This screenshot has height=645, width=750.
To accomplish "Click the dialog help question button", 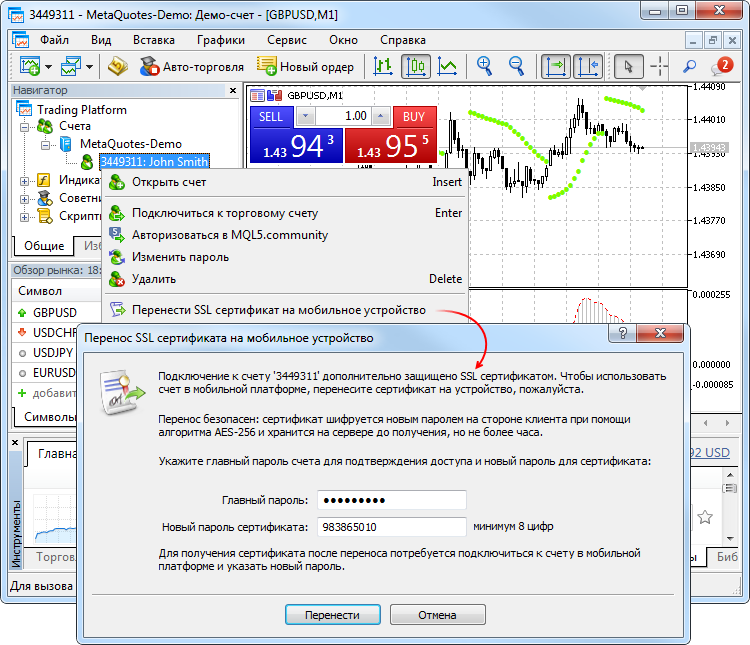I will [623, 333].
